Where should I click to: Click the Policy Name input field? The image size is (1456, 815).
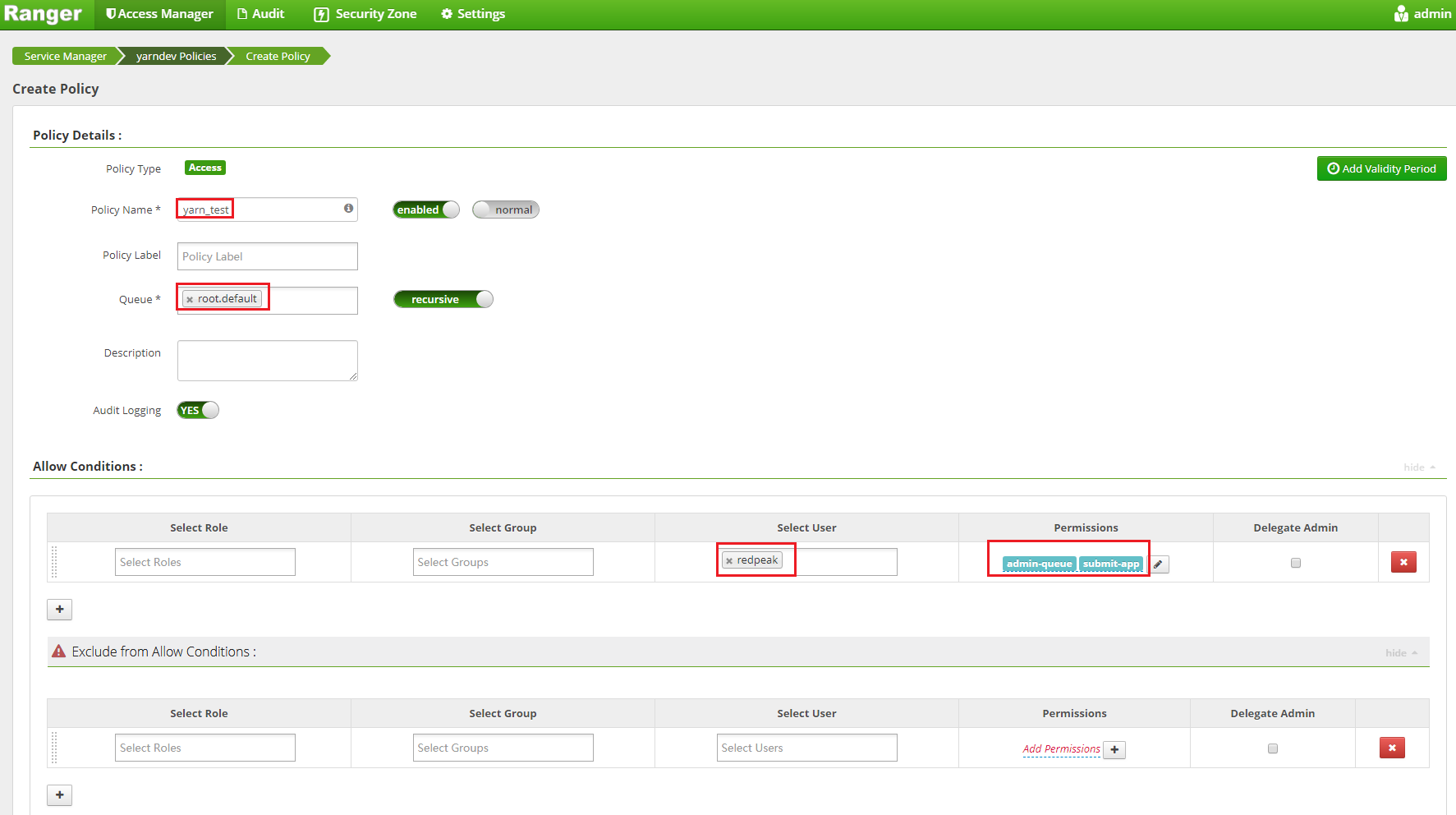pyautogui.click(x=267, y=210)
